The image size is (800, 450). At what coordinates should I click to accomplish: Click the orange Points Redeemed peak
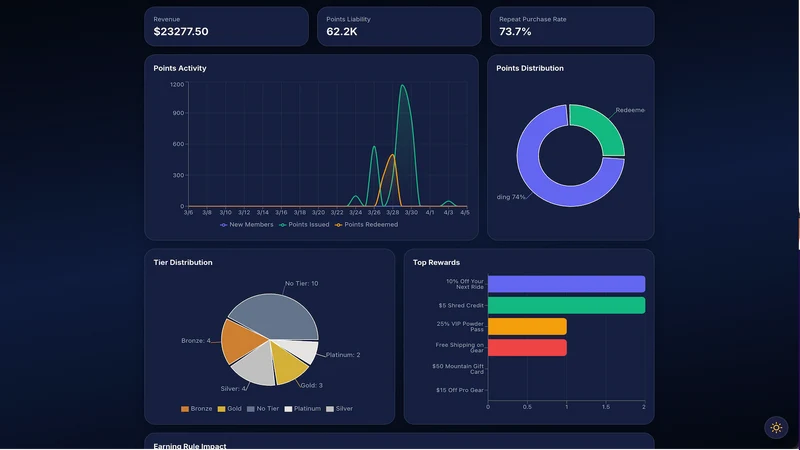pos(392,156)
